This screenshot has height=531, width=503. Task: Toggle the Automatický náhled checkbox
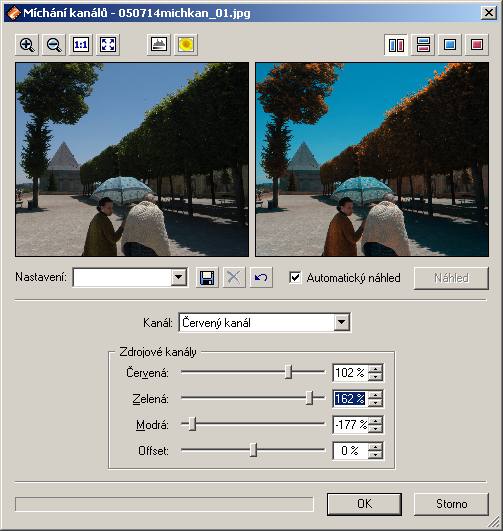coord(295,277)
